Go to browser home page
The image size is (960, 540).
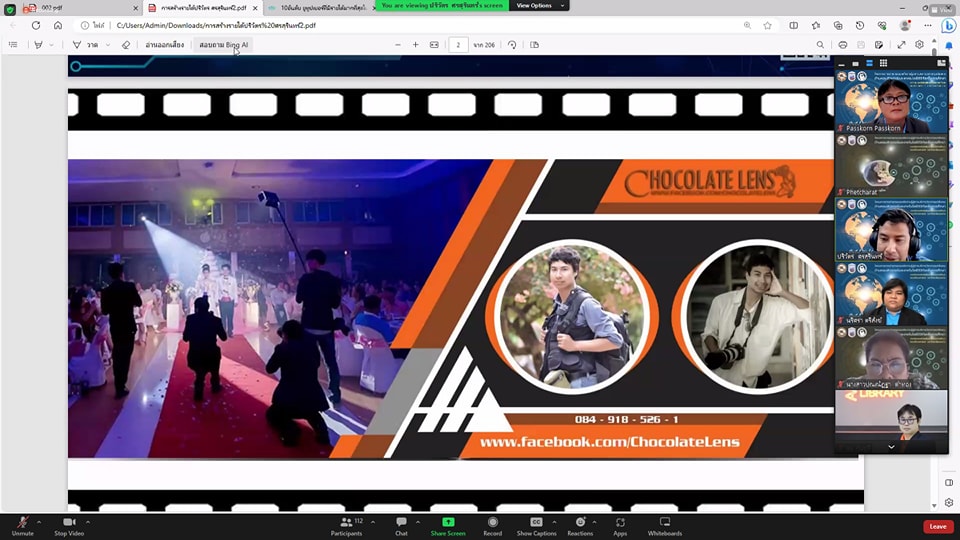pos(58,26)
